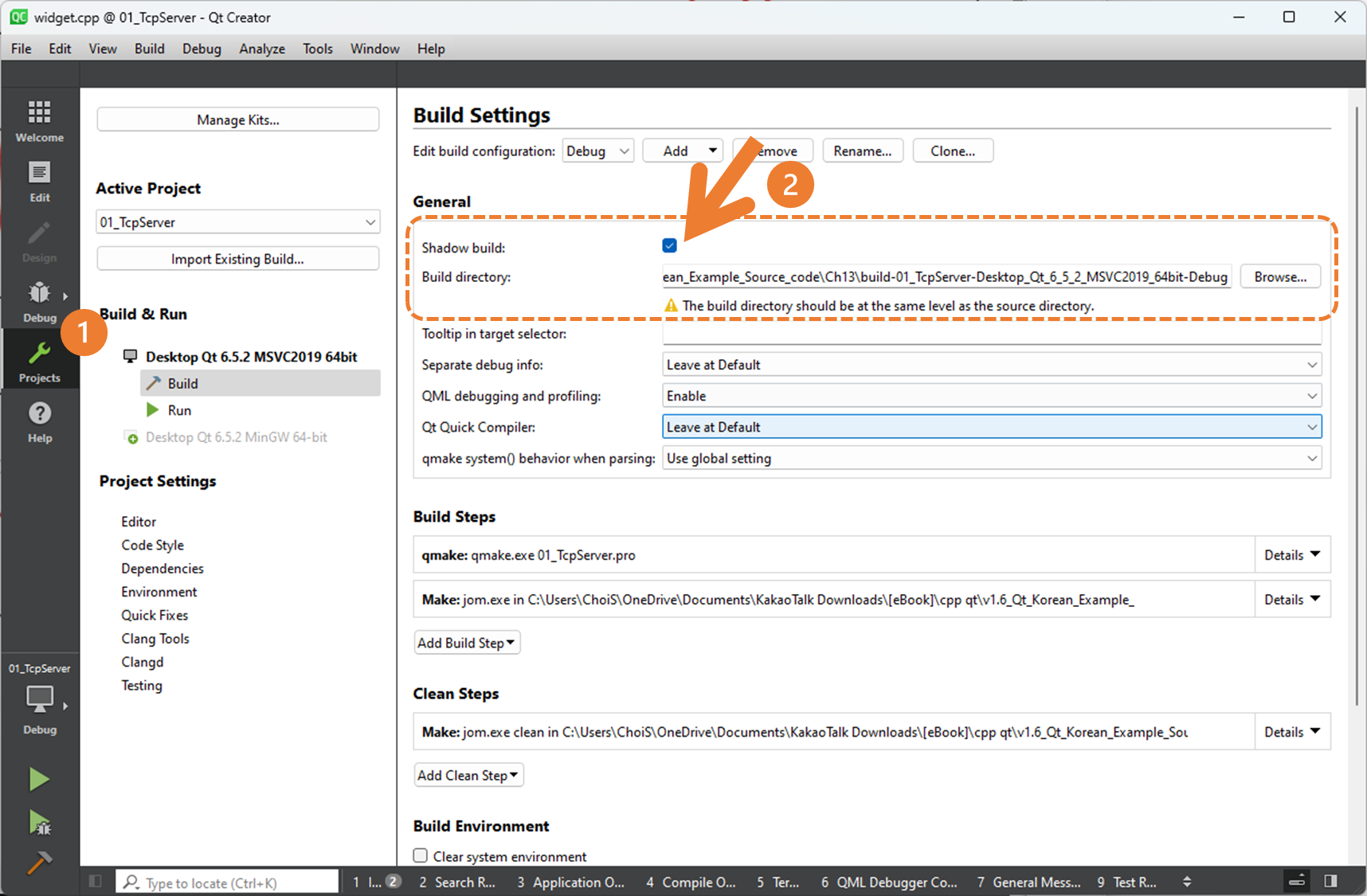
Task: Expand Details for jom.exe clean step
Action: click(x=1291, y=732)
